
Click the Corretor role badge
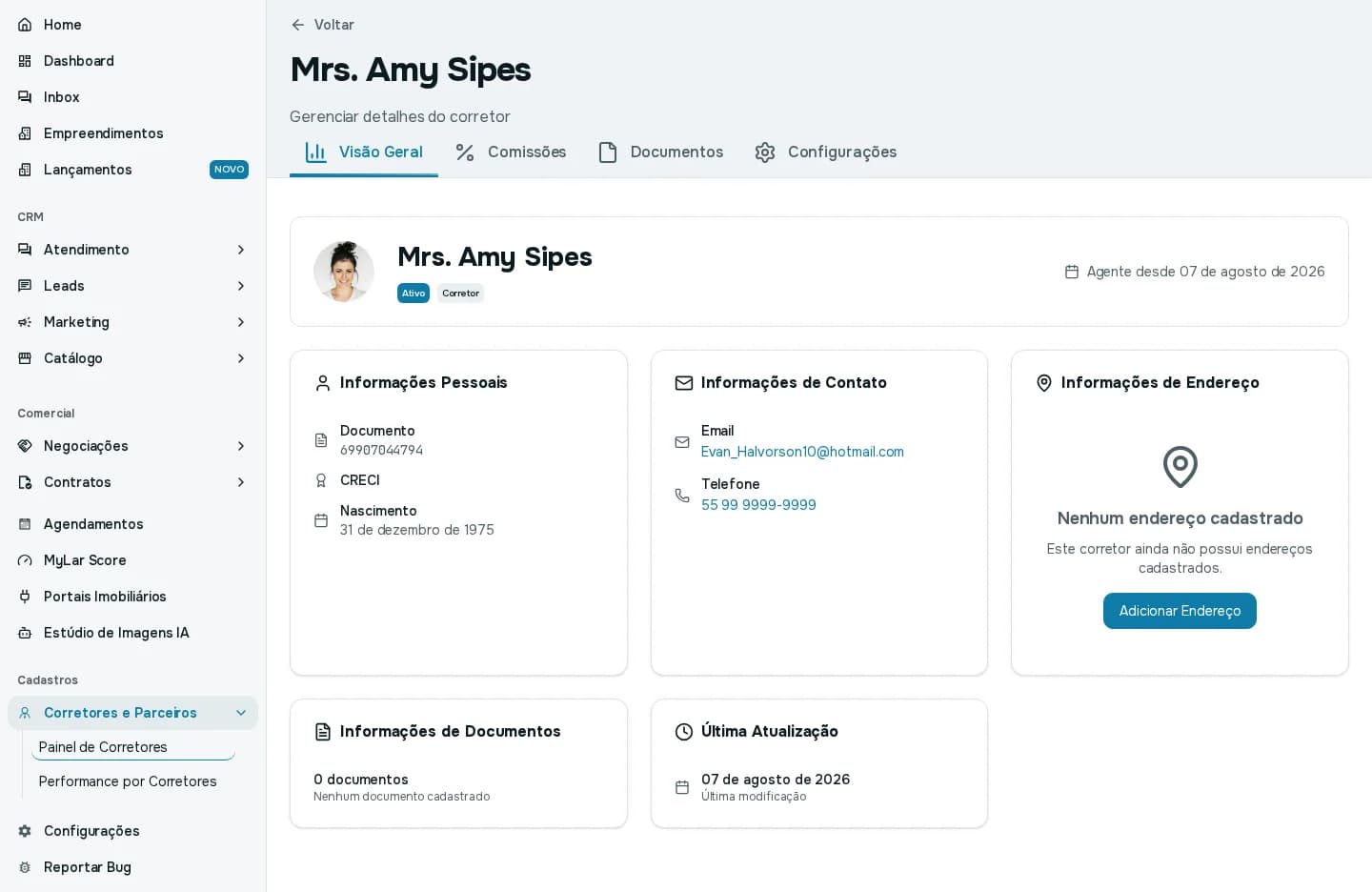[461, 294]
